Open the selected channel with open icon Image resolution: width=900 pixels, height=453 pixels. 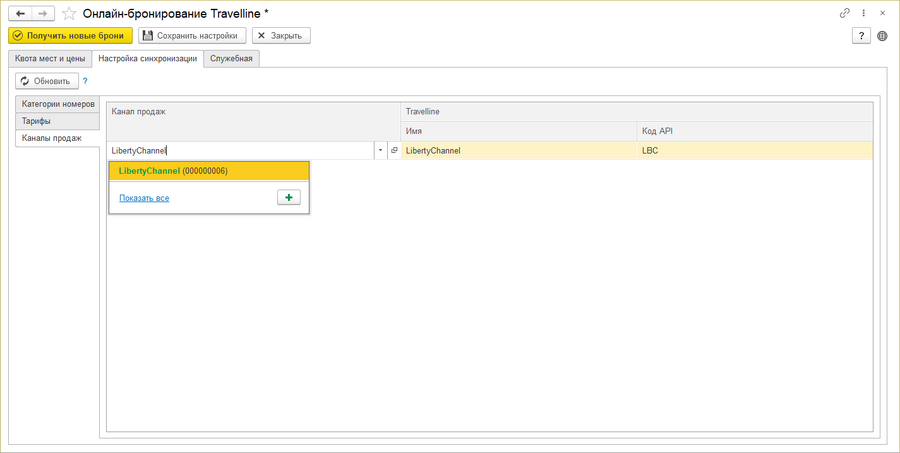click(x=394, y=150)
